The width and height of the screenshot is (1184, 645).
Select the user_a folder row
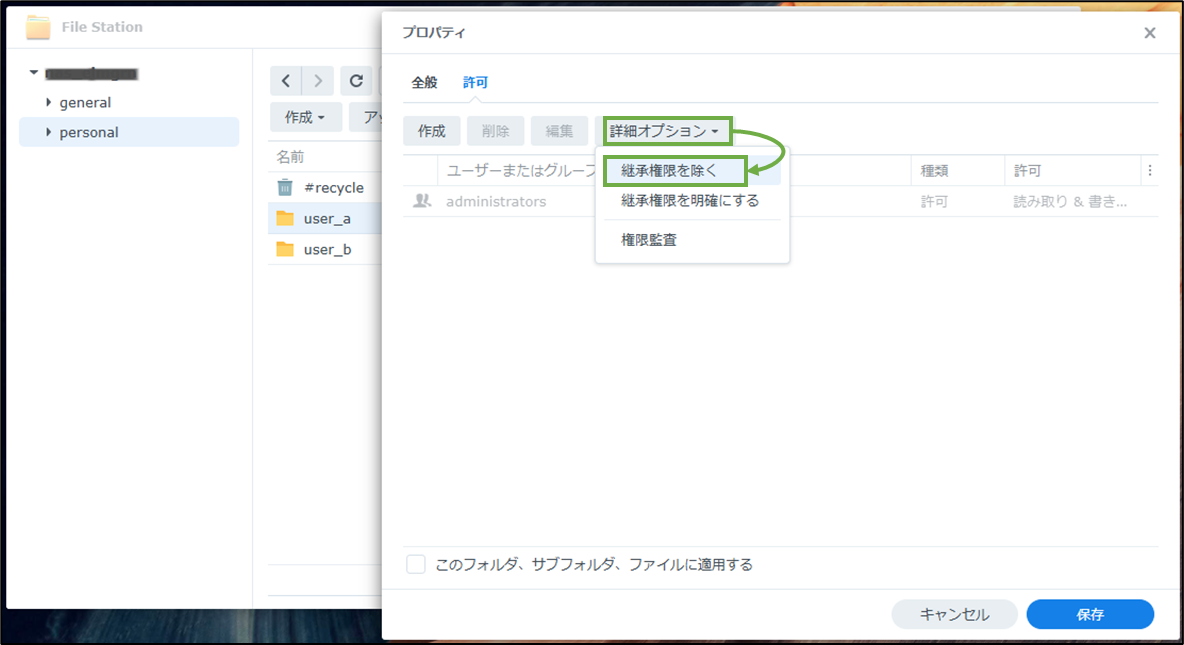pos(325,218)
